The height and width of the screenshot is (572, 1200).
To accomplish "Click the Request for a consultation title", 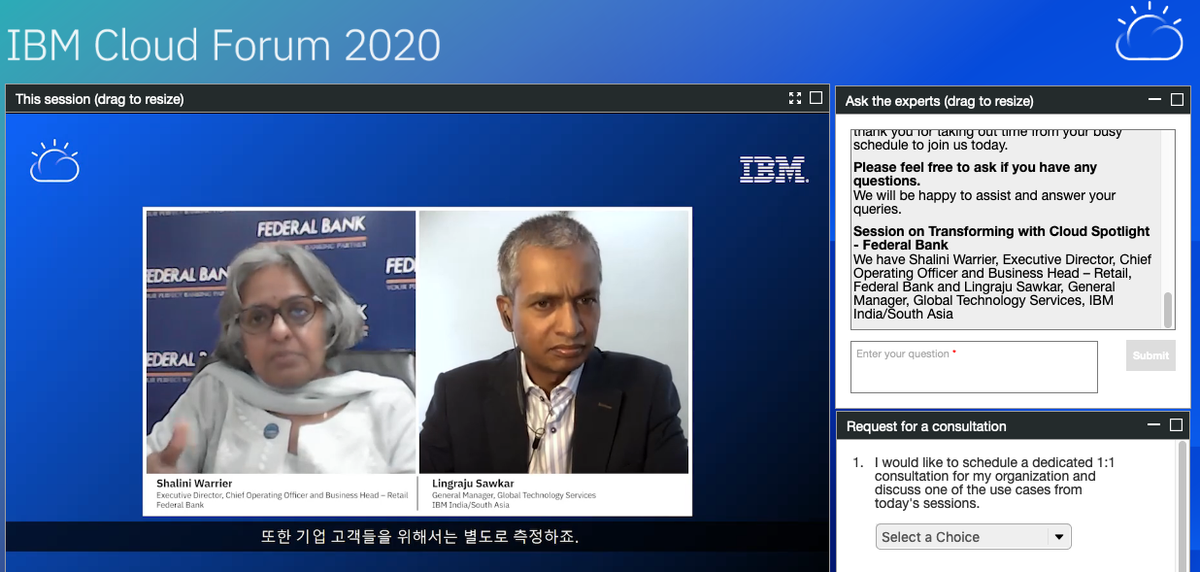I will pos(926,426).
